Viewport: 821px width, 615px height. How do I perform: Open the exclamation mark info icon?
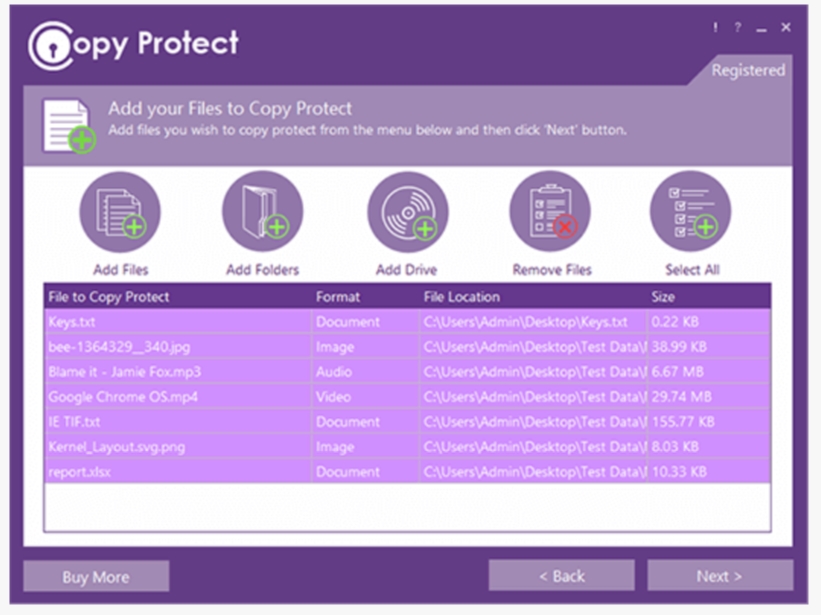[x=715, y=27]
